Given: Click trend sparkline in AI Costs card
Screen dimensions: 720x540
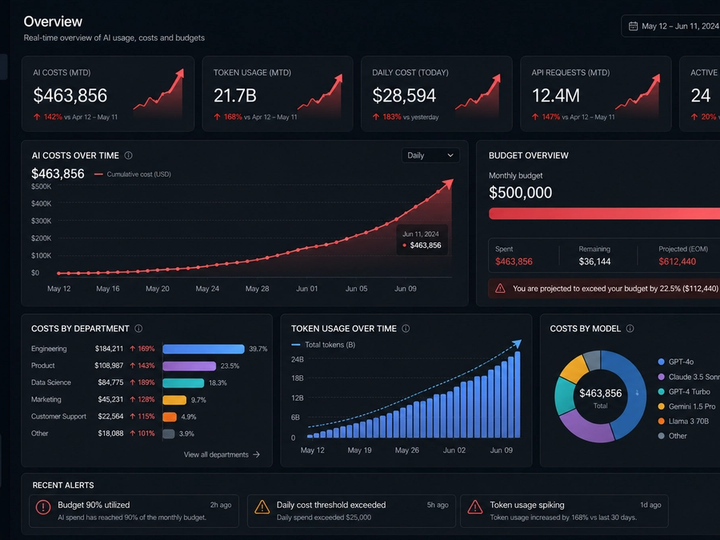Looking at the screenshot, I should (x=159, y=91).
